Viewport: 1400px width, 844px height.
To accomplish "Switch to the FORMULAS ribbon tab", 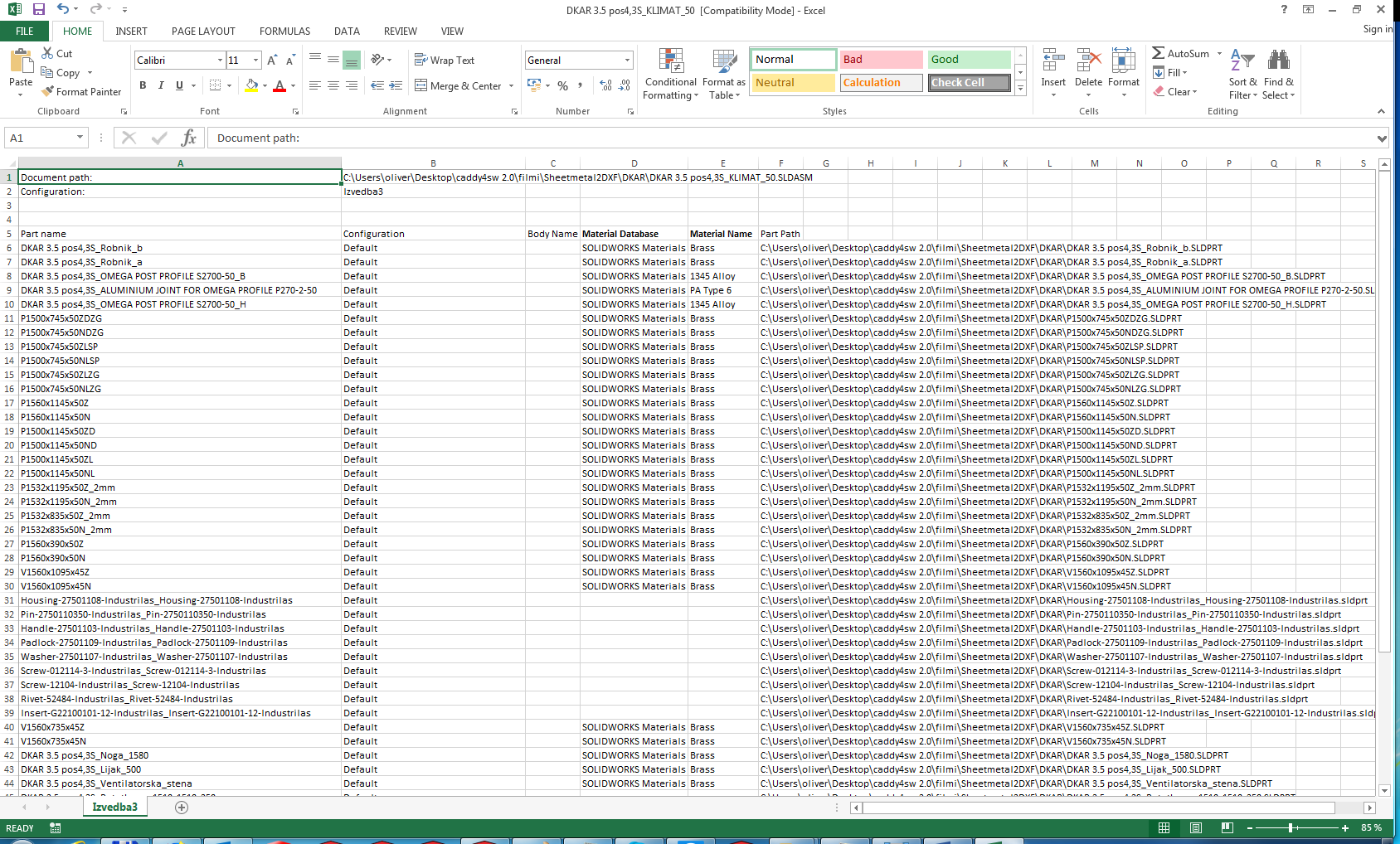I will pos(284,32).
